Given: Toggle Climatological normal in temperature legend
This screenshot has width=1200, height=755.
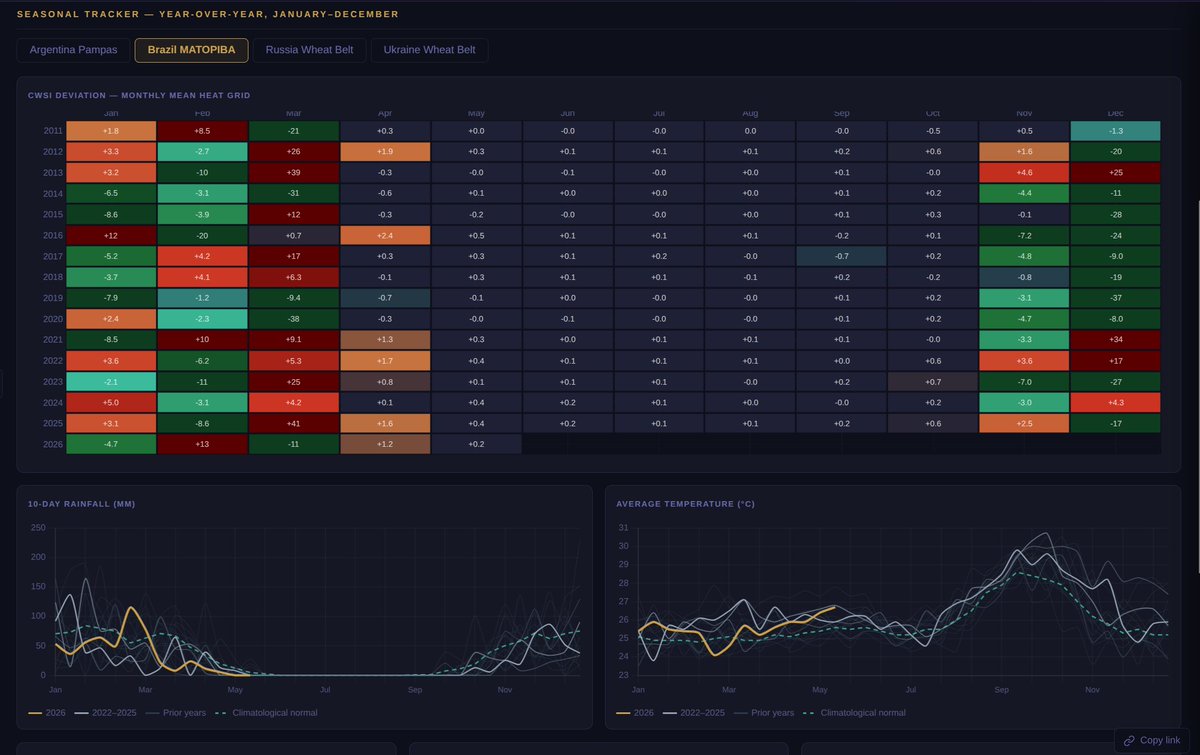Looking at the screenshot, I should coord(854,713).
